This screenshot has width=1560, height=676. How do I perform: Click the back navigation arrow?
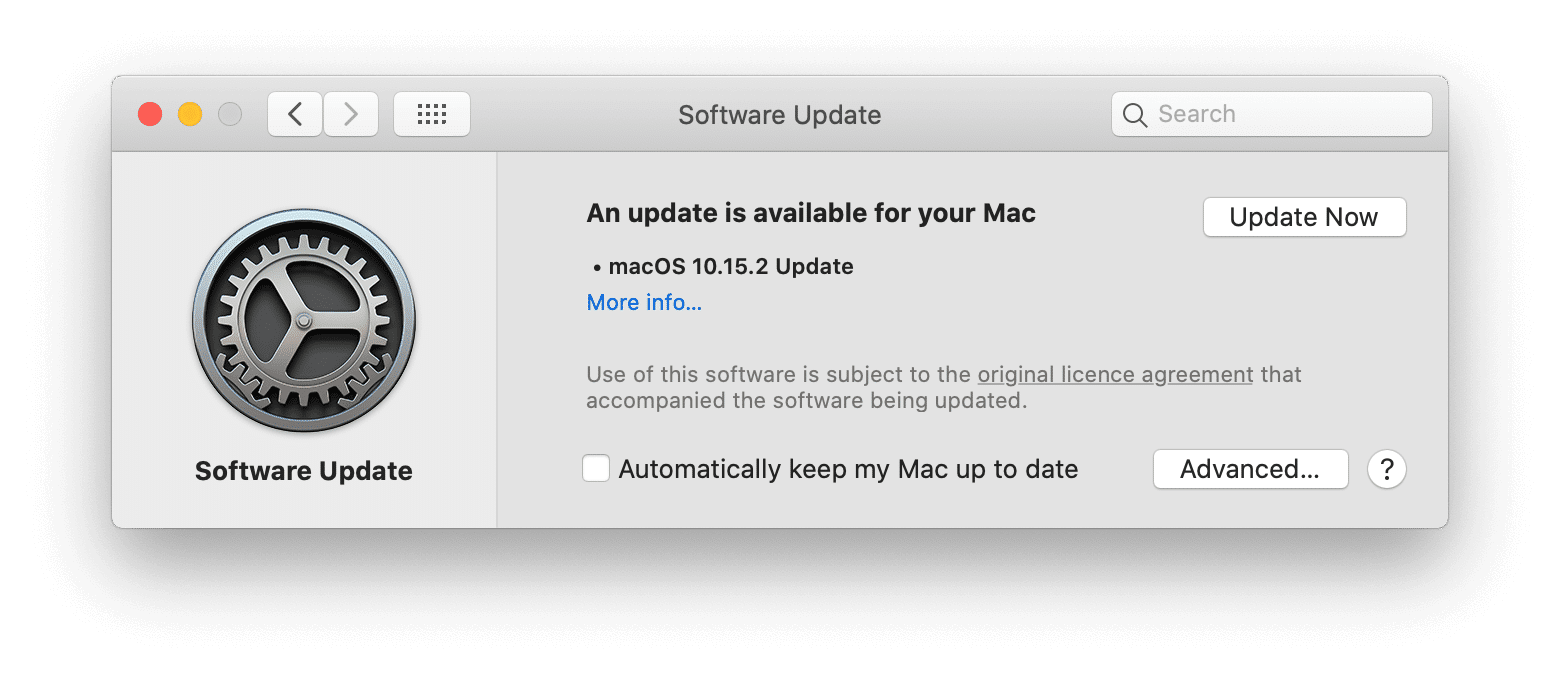[x=294, y=114]
